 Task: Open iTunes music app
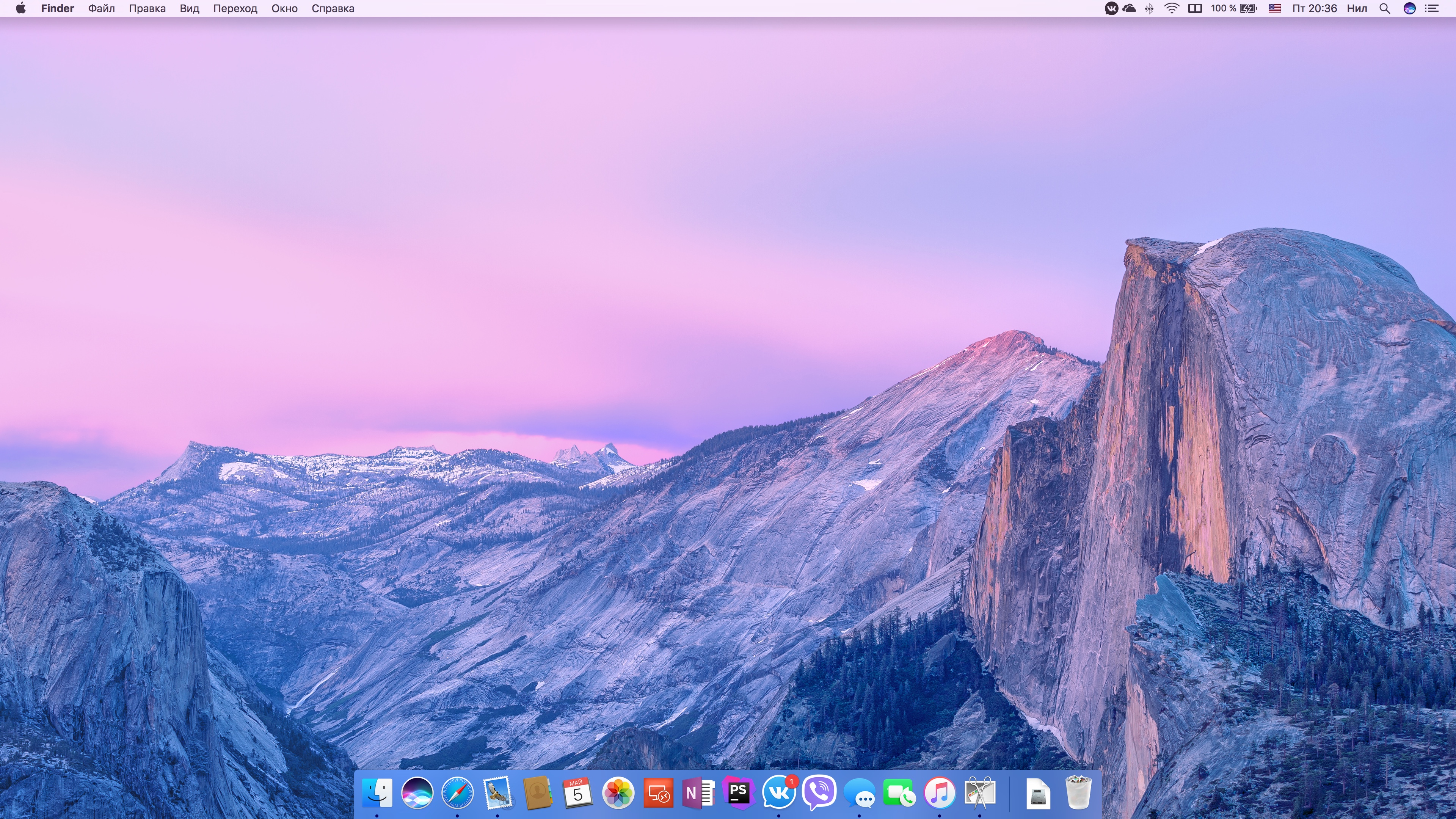pyautogui.click(x=940, y=792)
